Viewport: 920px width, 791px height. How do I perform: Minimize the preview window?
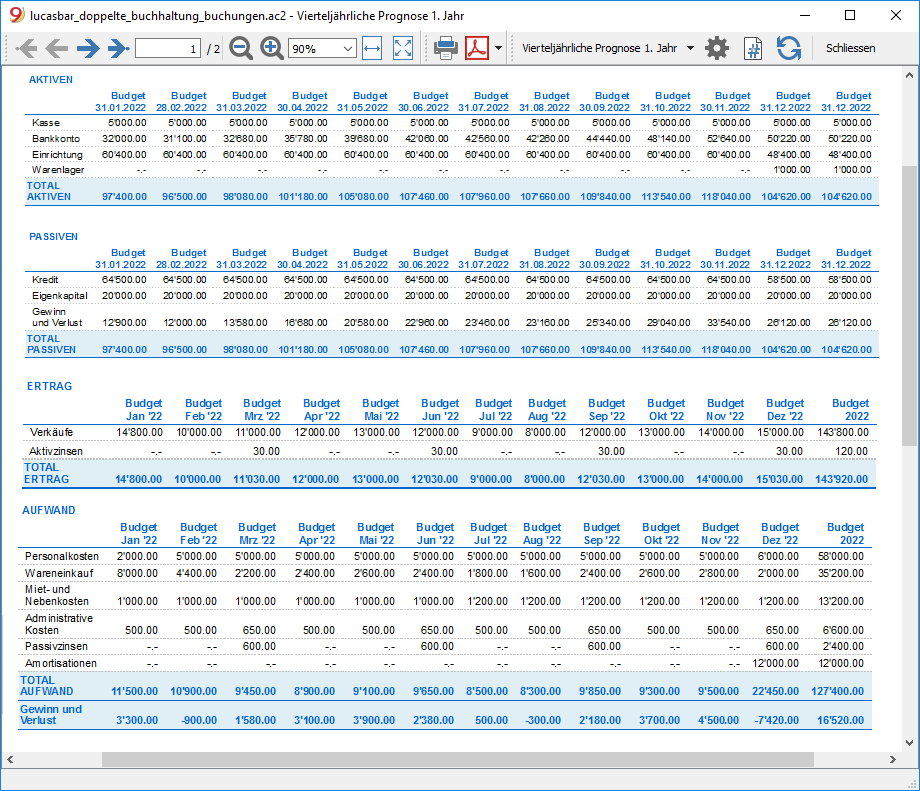(805, 15)
